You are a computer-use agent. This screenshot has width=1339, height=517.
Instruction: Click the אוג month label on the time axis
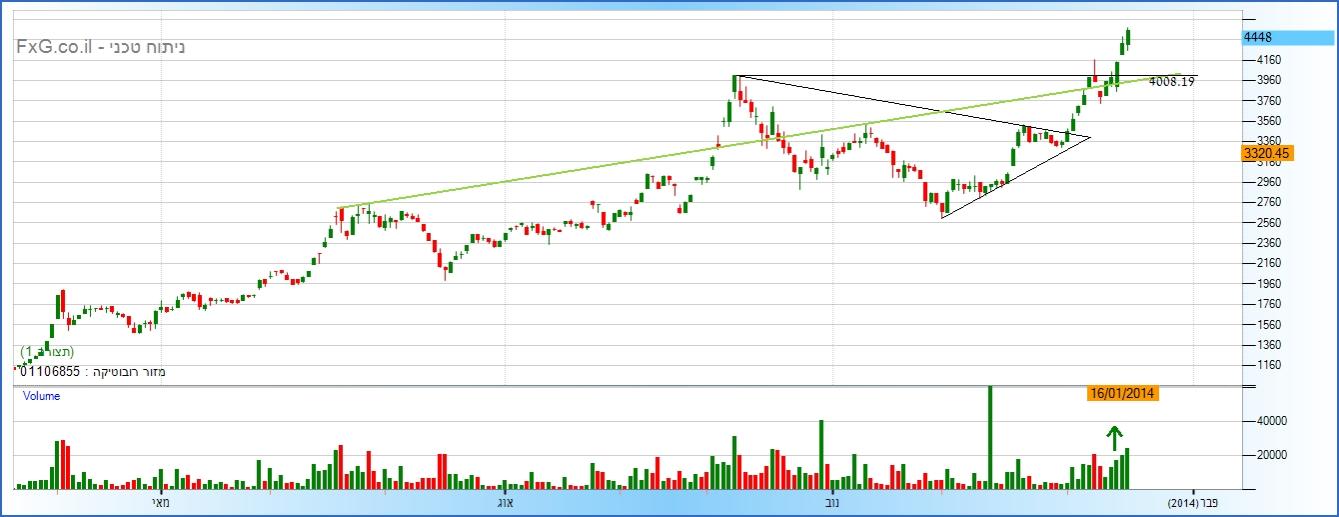pos(505,502)
